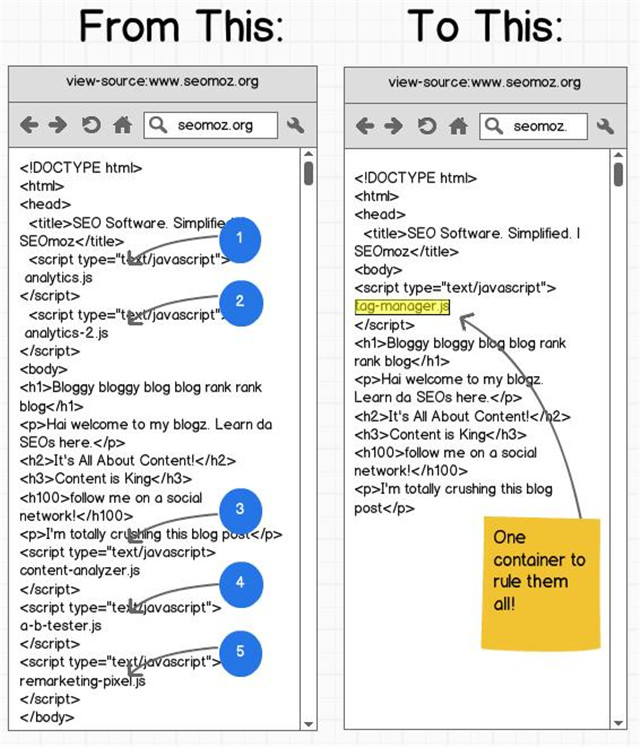This screenshot has width=640, height=747.
Task: Click '<html>' line in the left browser
Action: pyautogui.click(x=42, y=186)
